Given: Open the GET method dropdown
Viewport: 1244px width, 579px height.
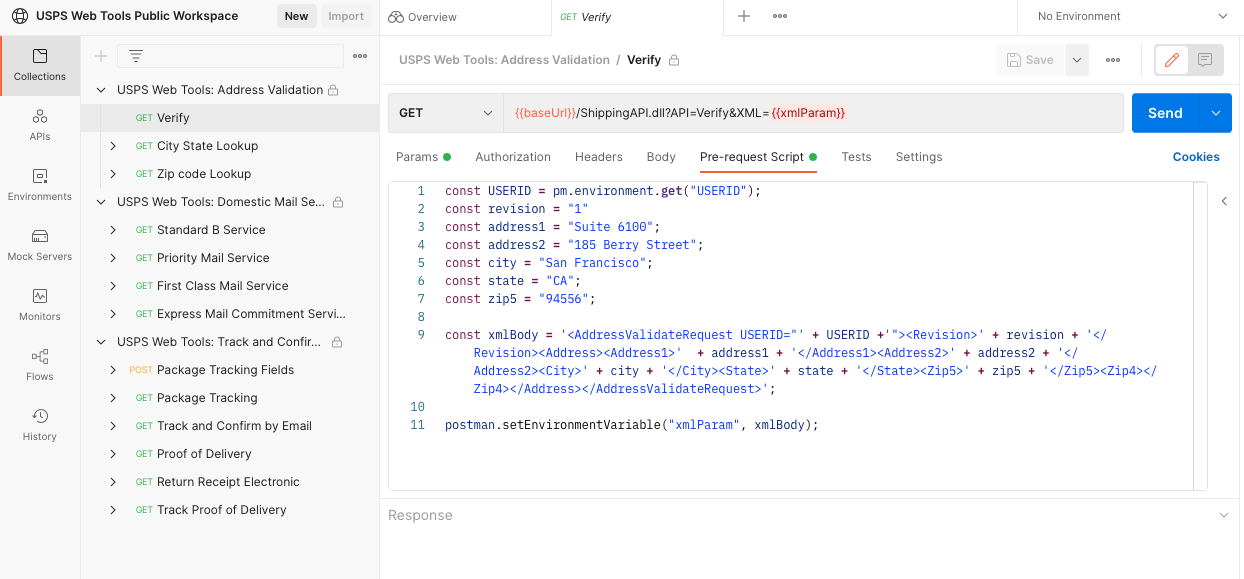Looking at the screenshot, I should 445,112.
